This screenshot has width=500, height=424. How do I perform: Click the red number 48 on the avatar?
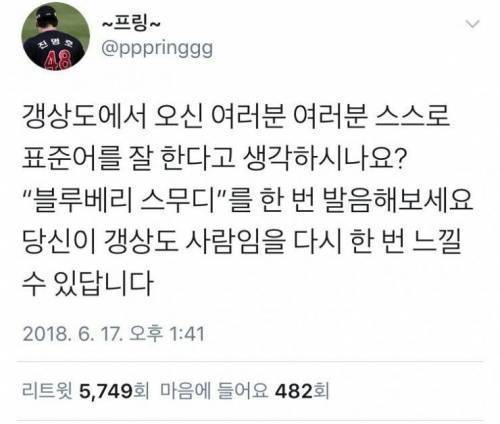[58, 60]
